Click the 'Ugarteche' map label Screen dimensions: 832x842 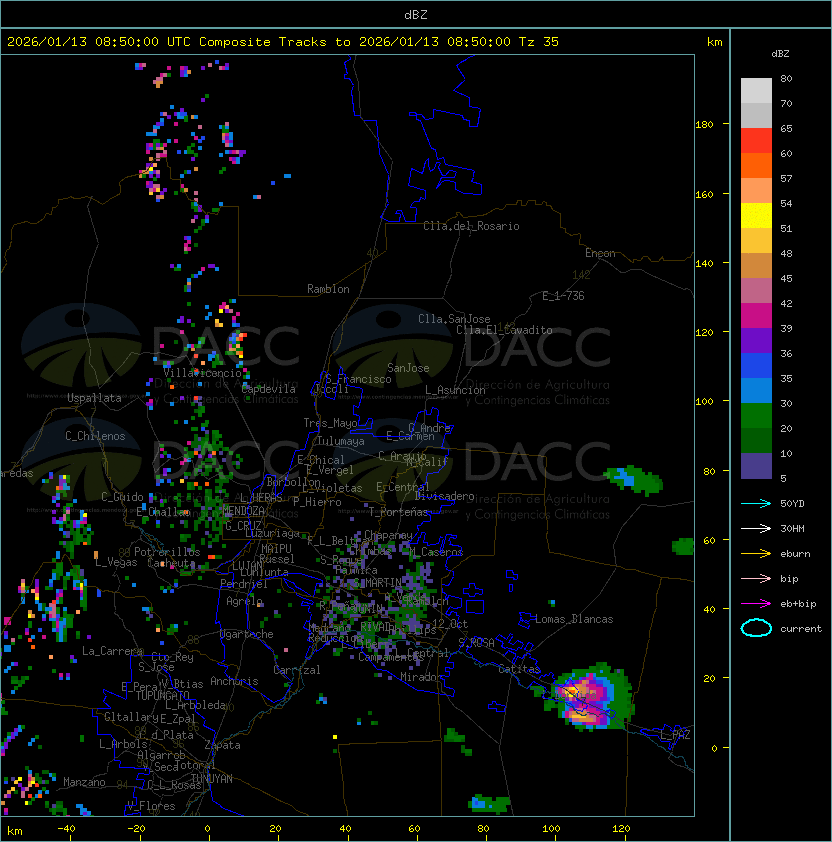[247, 634]
